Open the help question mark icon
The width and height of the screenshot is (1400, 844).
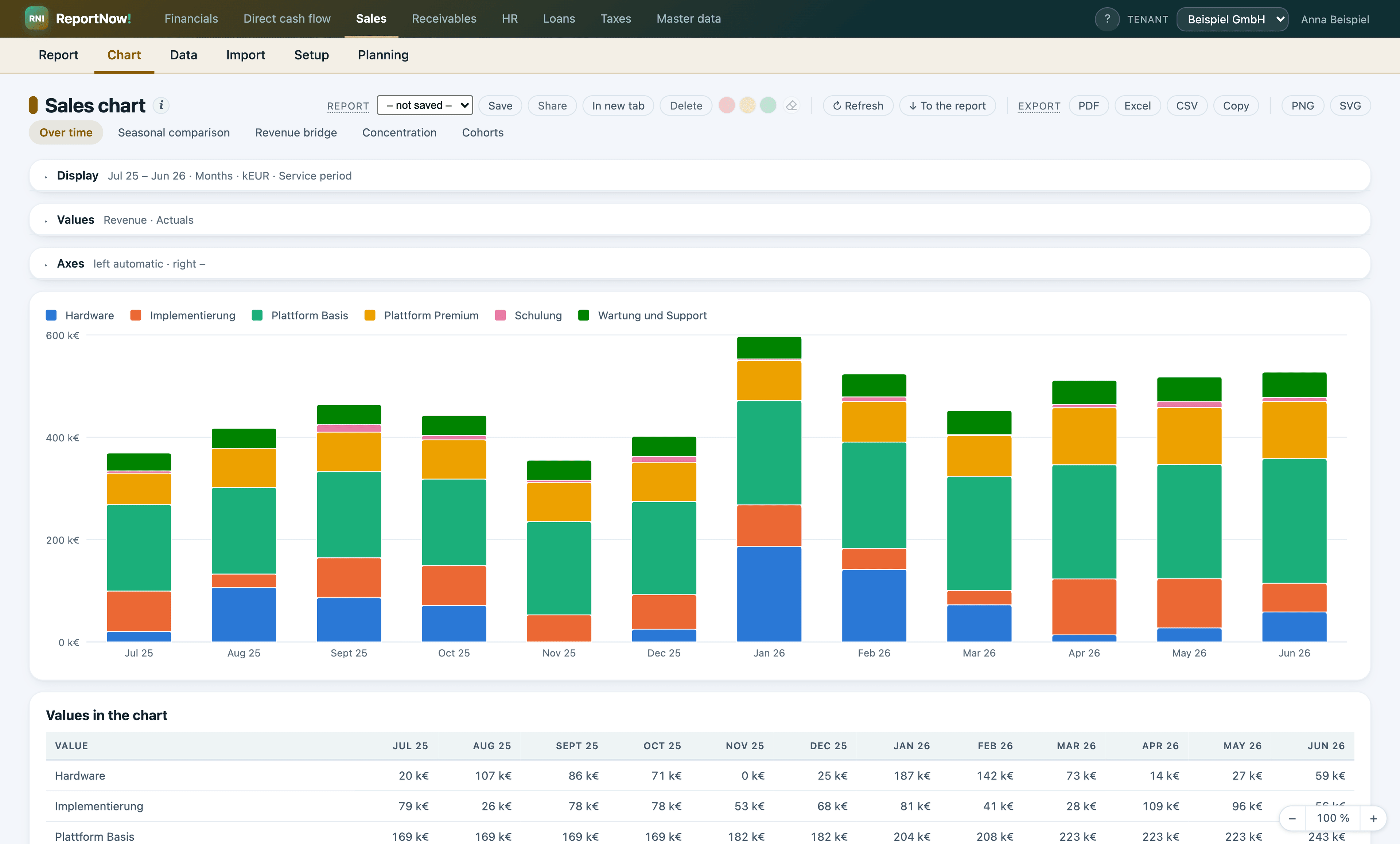coord(1106,19)
